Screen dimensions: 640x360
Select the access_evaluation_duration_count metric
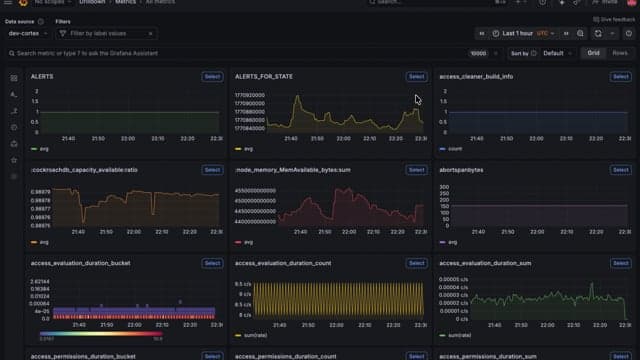pyautogui.click(x=416, y=263)
